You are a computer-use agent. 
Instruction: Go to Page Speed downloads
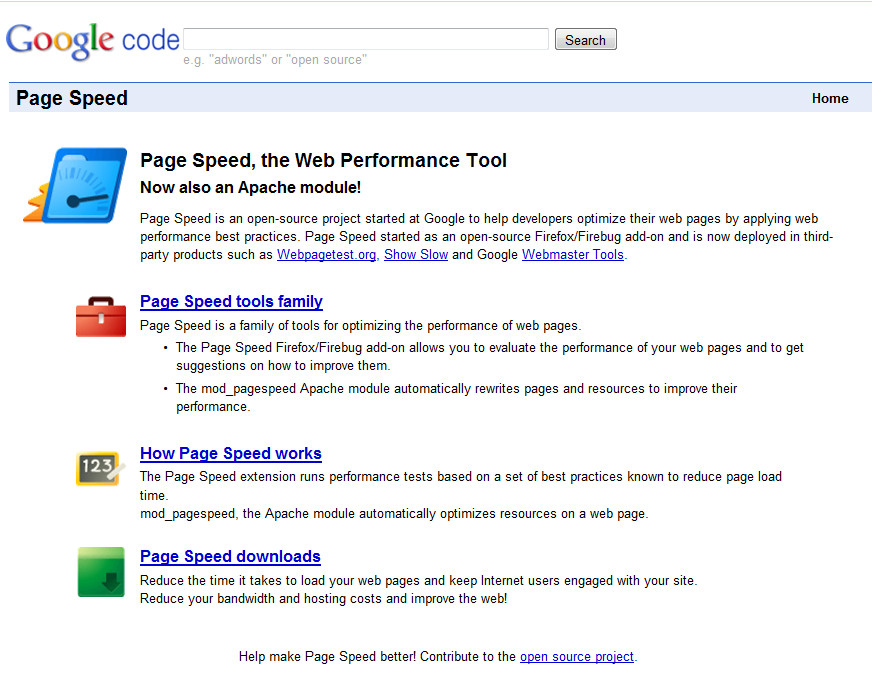click(230, 556)
